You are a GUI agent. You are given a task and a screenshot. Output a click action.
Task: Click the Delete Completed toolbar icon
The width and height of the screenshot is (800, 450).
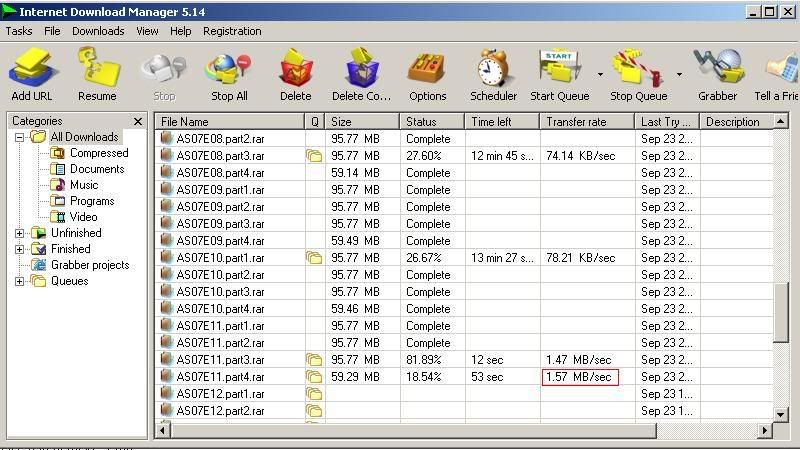click(x=361, y=71)
